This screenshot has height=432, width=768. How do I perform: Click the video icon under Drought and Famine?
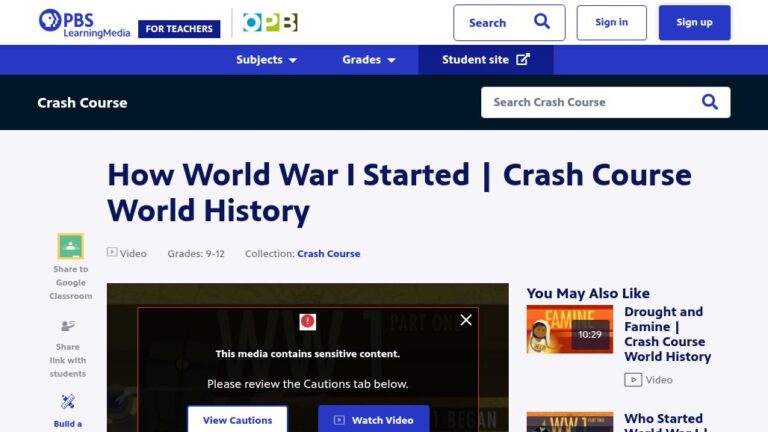pyautogui.click(x=633, y=380)
